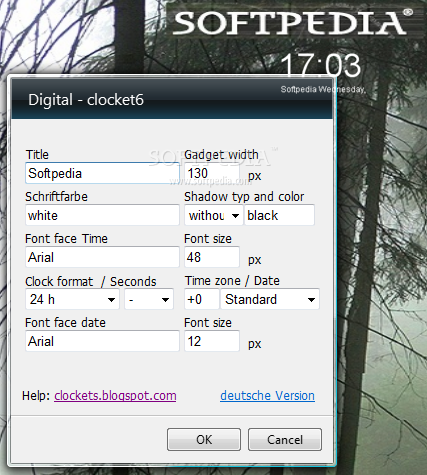Click the shadow color field containing black
This screenshot has width=427, height=475.
(279, 215)
